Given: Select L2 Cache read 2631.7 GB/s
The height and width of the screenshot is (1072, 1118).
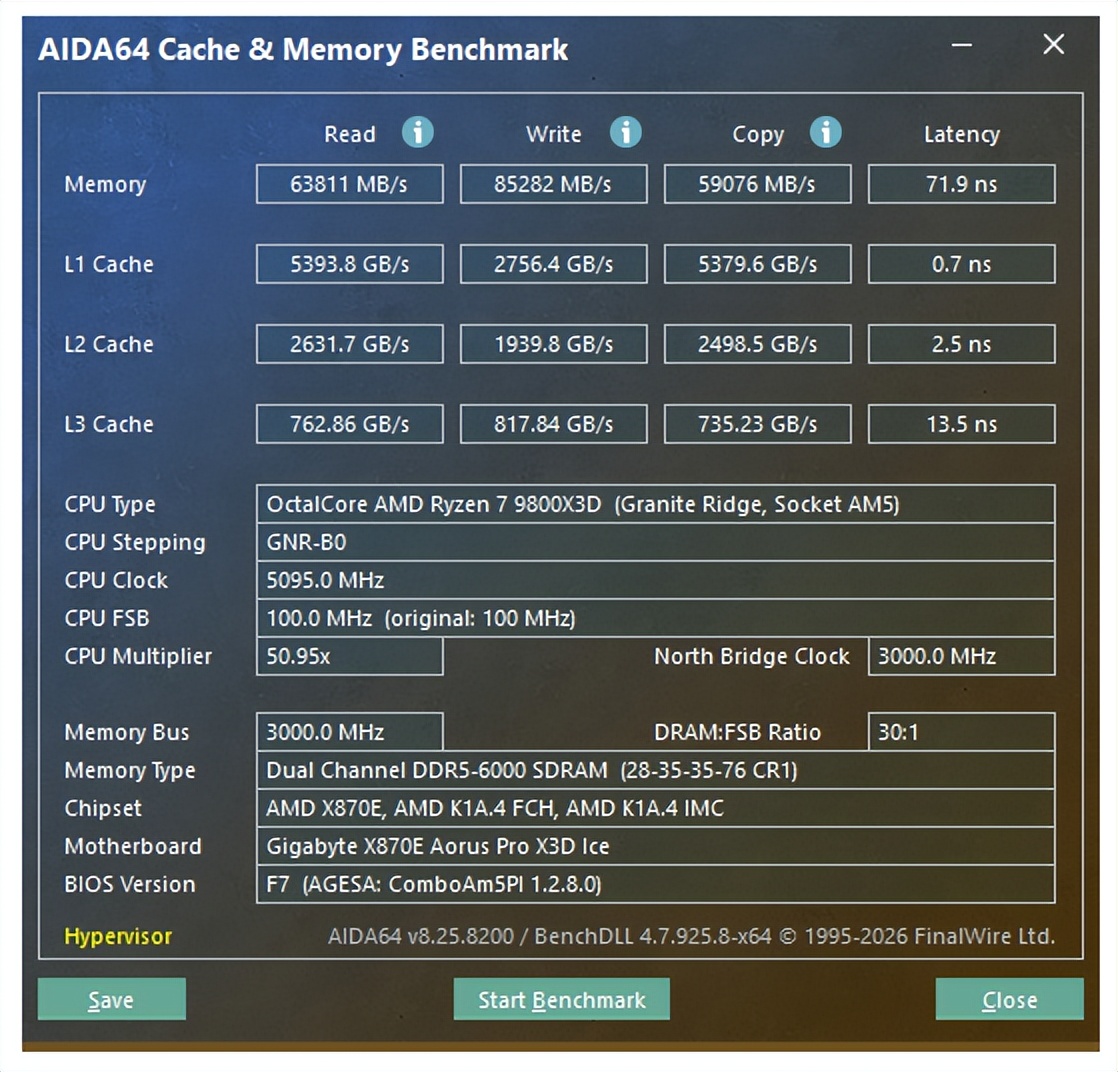Looking at the screenshot, I should click(x=349, y=344).
